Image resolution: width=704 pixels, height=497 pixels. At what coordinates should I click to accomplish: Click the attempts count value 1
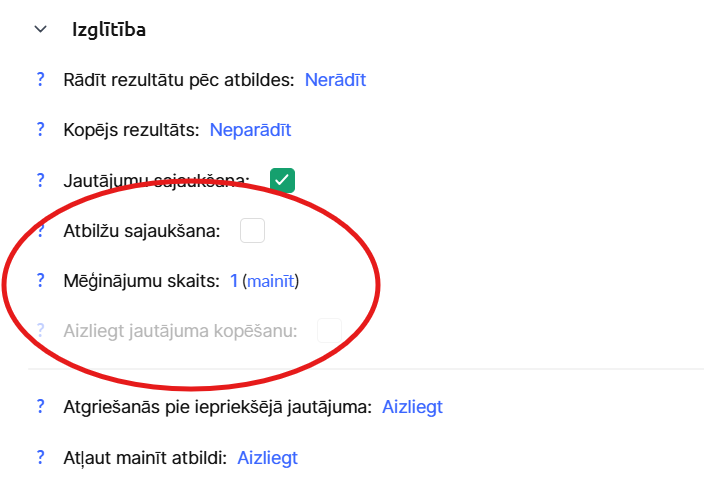tap(234, 281)
